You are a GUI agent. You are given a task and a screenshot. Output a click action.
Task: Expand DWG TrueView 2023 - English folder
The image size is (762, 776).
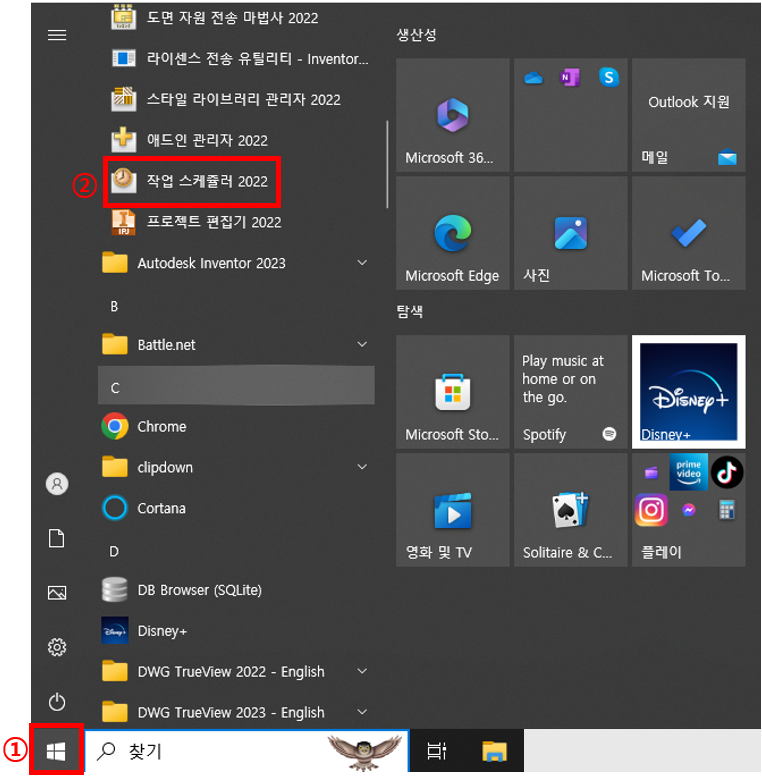[x=236, y=712]
